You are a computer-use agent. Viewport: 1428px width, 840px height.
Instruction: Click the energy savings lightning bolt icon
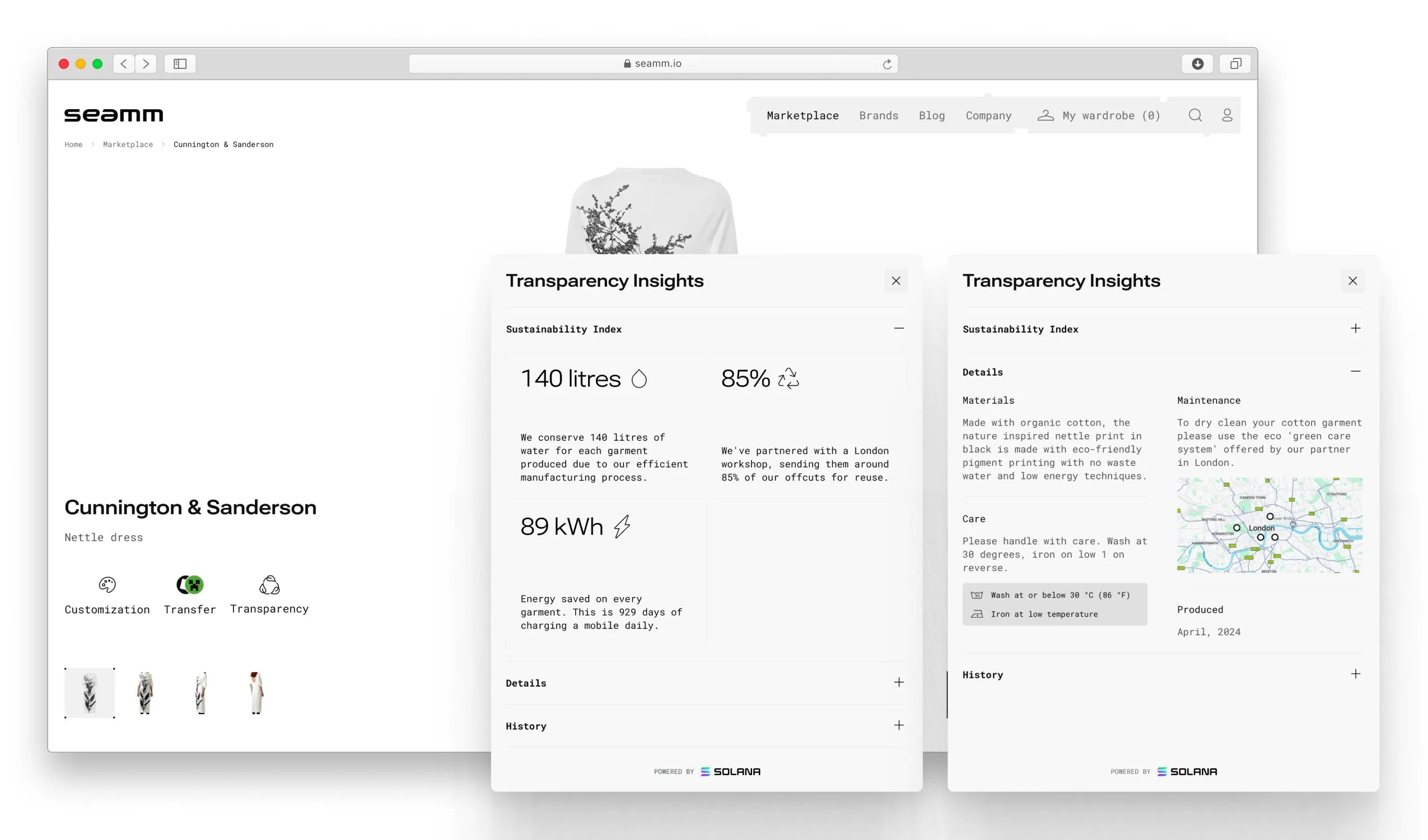621,526
